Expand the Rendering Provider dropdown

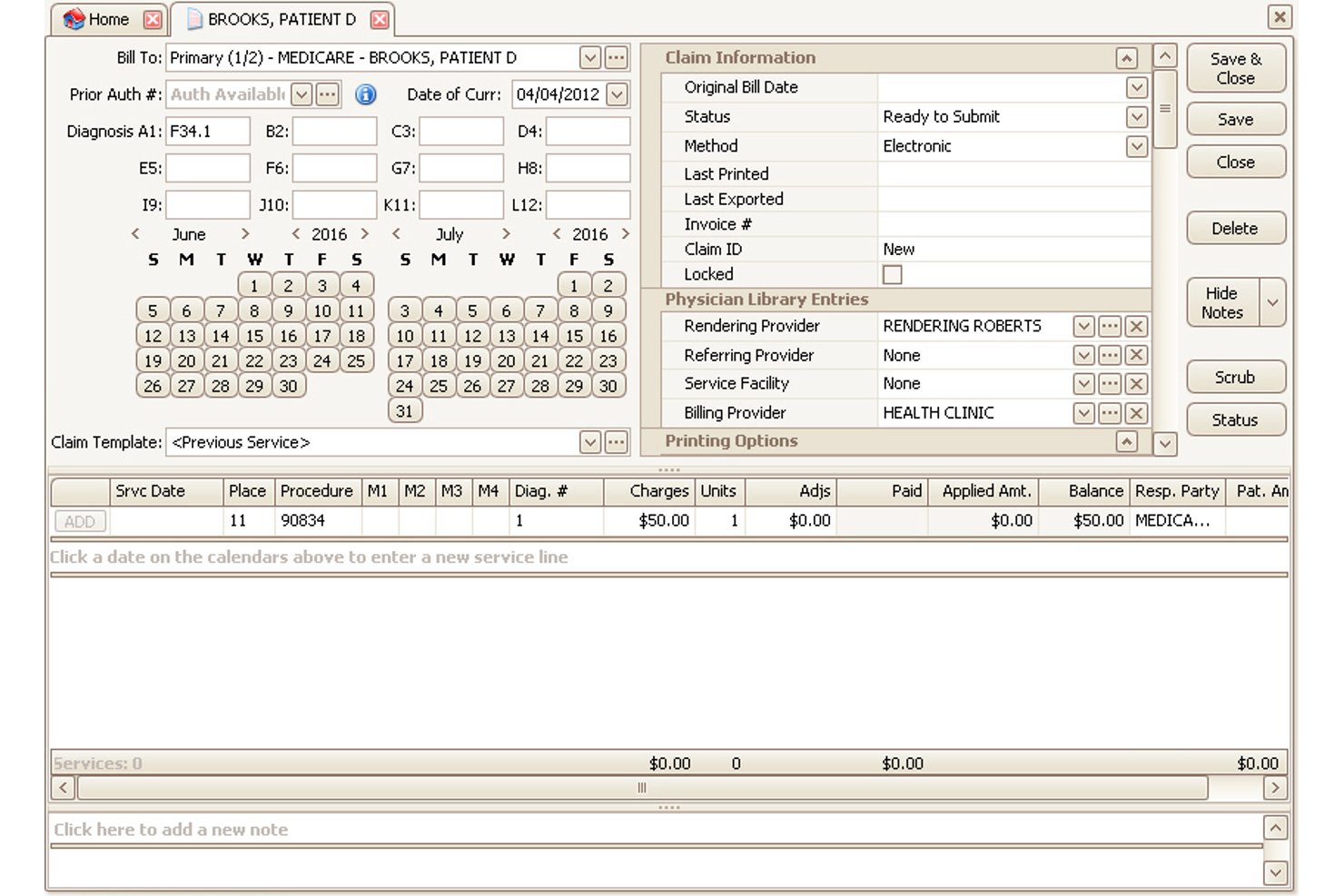point(1083,327)
